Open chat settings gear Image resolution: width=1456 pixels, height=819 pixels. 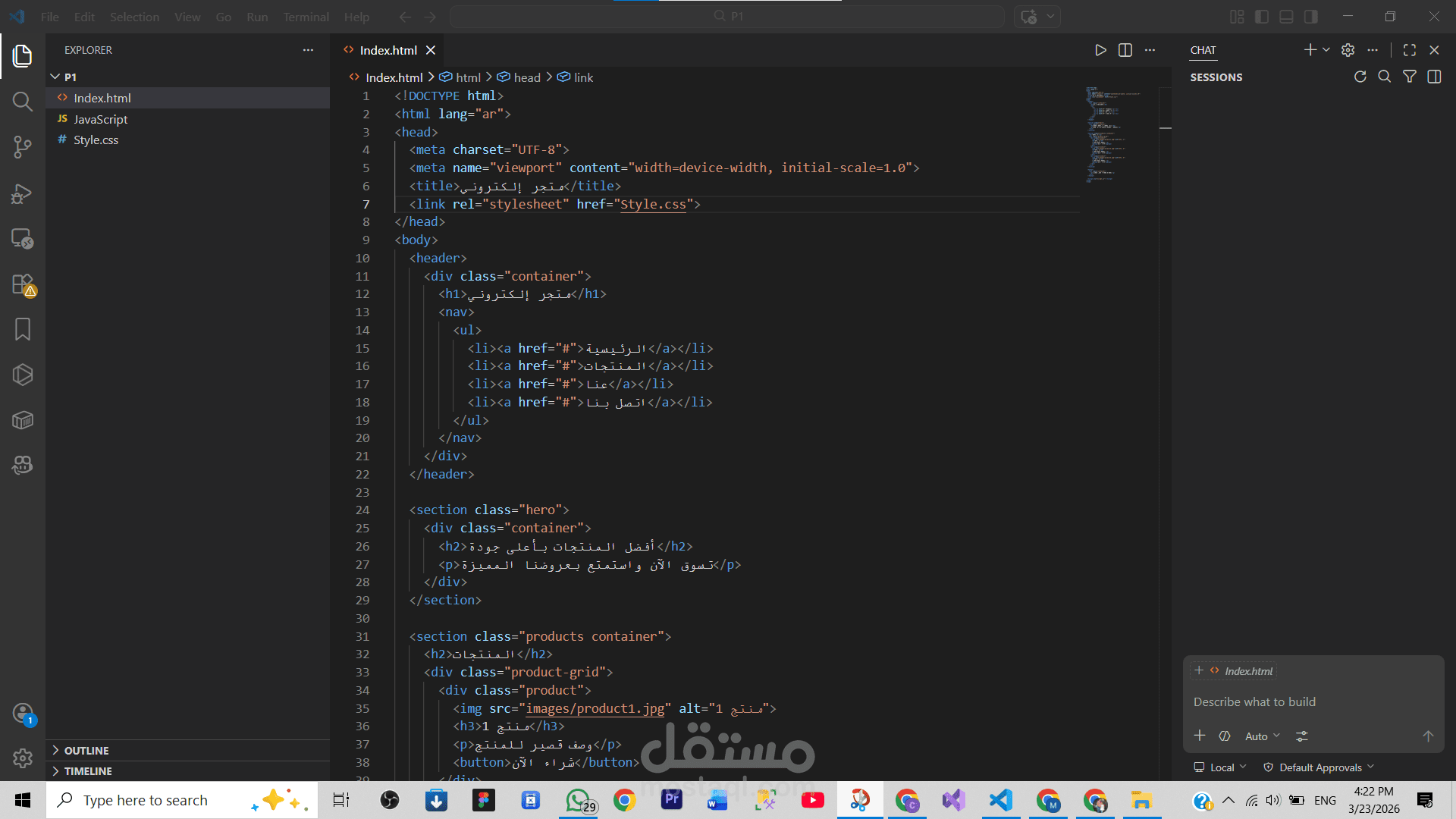[x=1348, y=50]
